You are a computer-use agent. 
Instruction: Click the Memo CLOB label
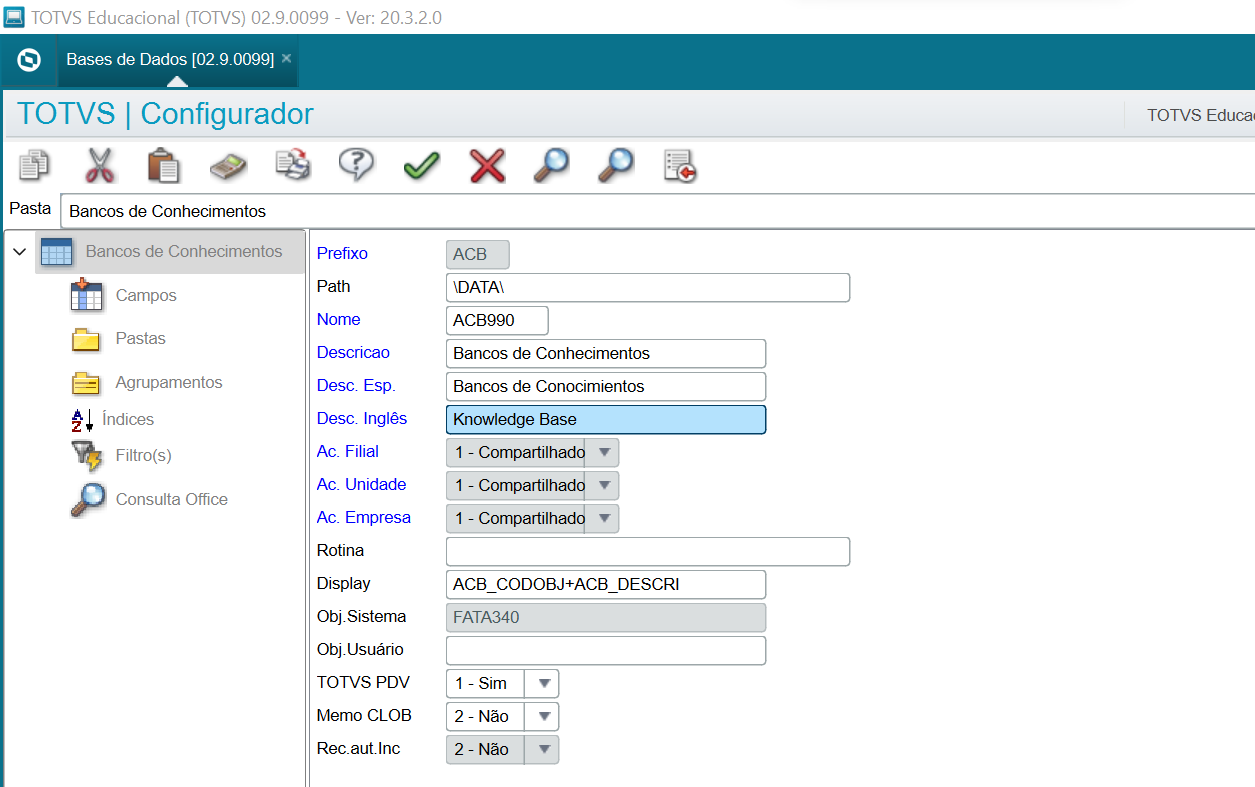364,716
